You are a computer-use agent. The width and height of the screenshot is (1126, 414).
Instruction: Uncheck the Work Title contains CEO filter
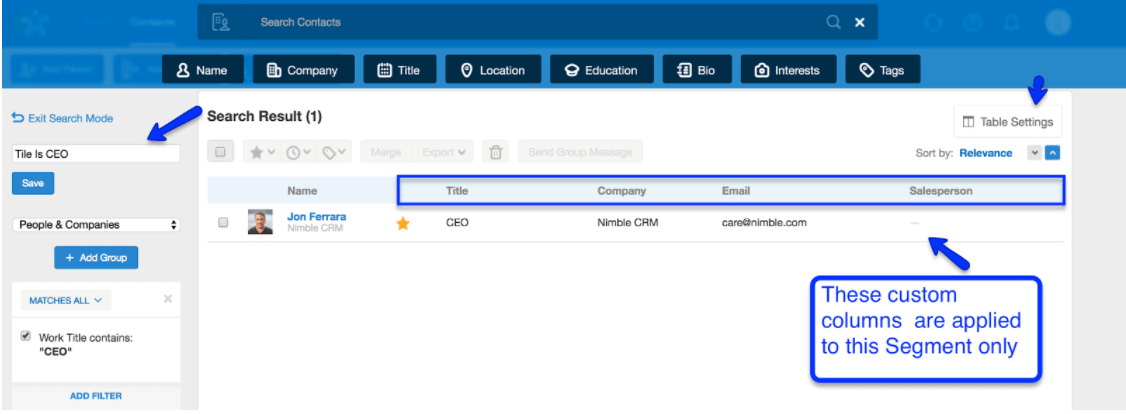click(25, 337)
